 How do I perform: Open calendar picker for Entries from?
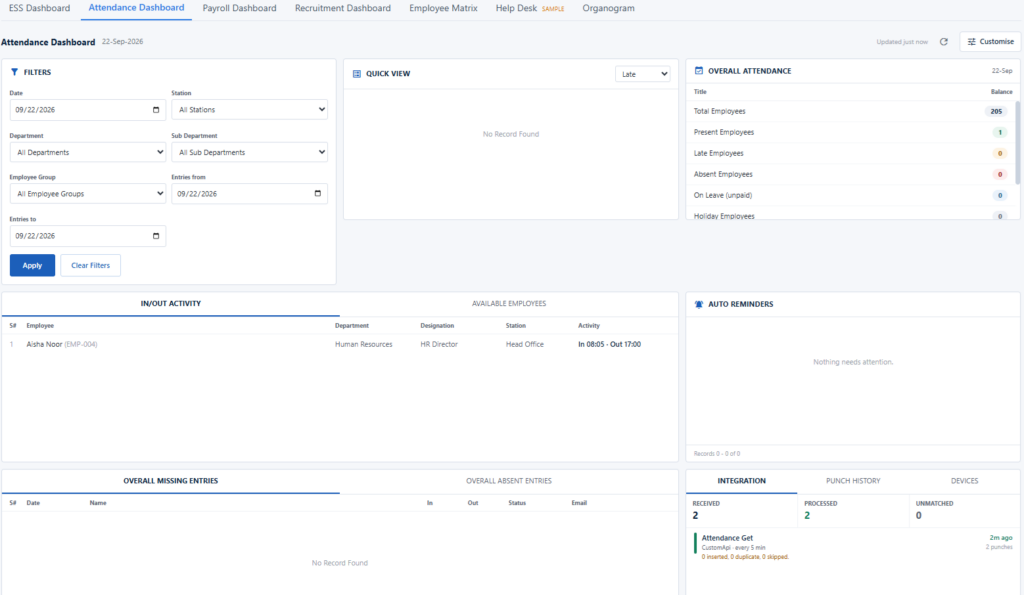(x=317, y=193)
